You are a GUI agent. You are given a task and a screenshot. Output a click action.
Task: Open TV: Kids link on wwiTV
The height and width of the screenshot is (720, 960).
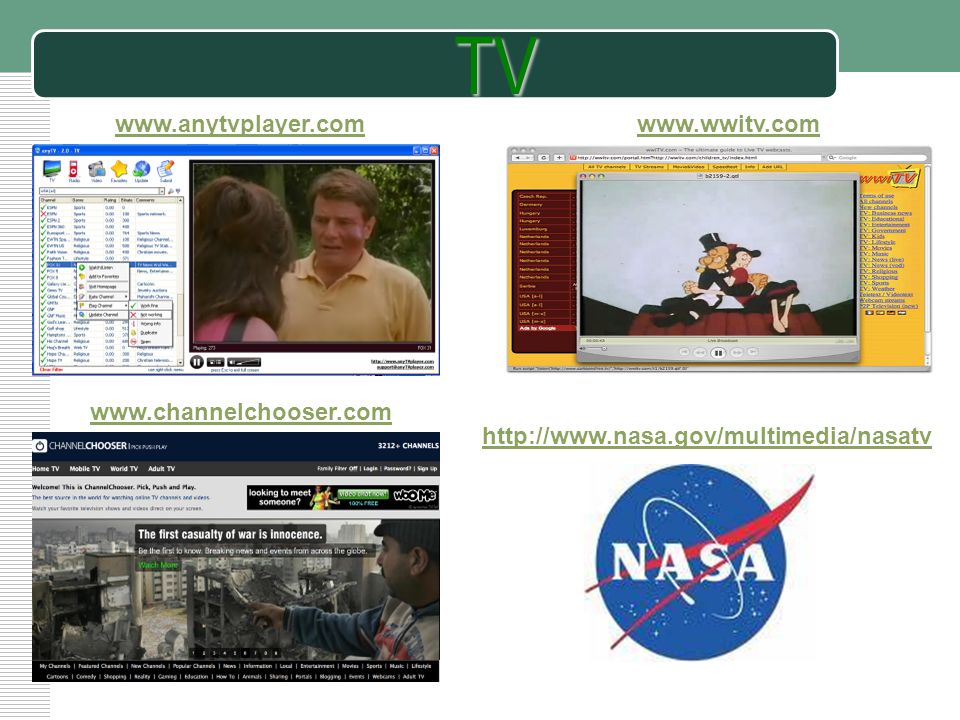[x=872, y=236]
